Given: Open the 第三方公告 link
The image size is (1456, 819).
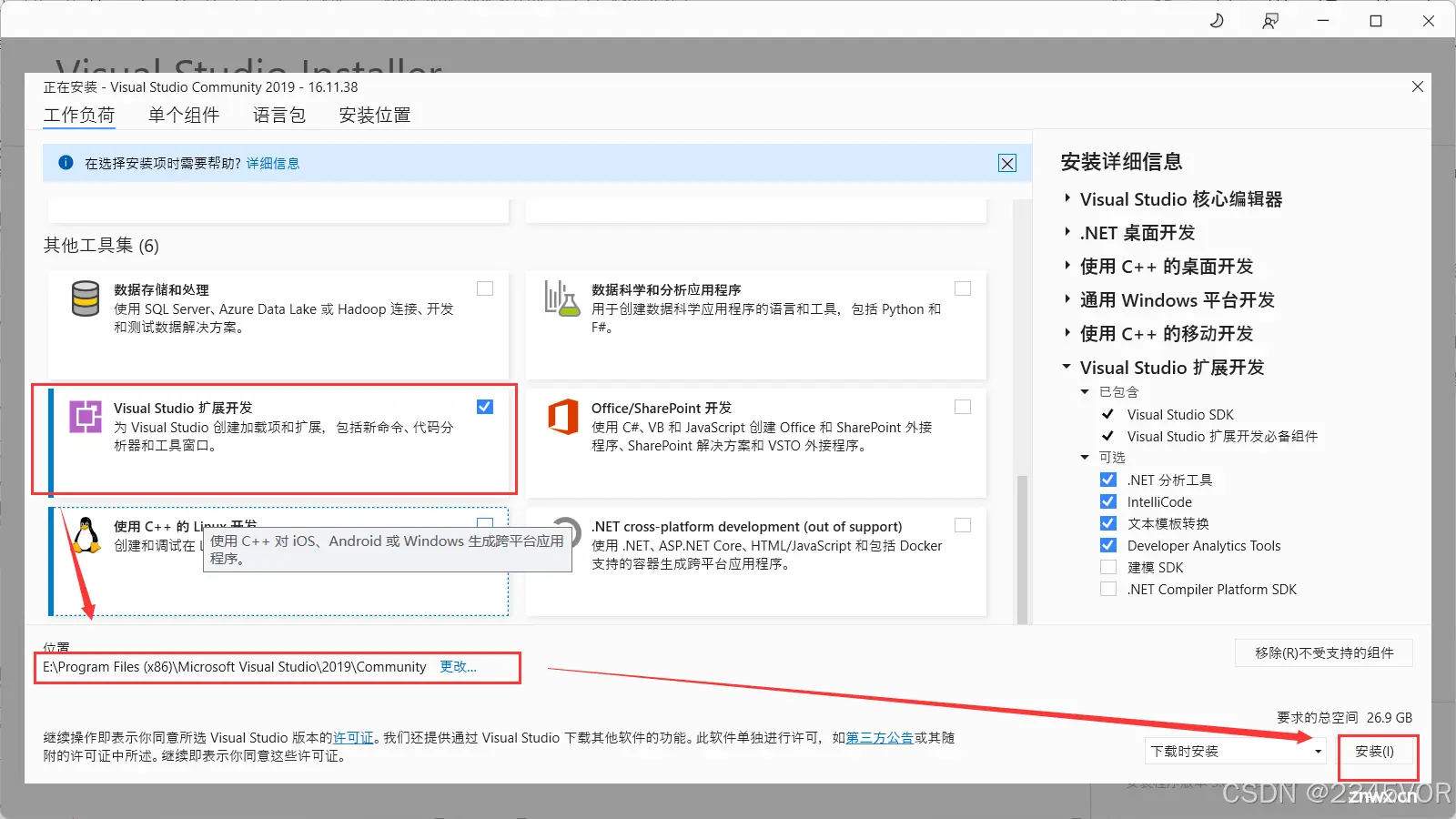Looking at the screenshot, I should click(x=880, y=738).
